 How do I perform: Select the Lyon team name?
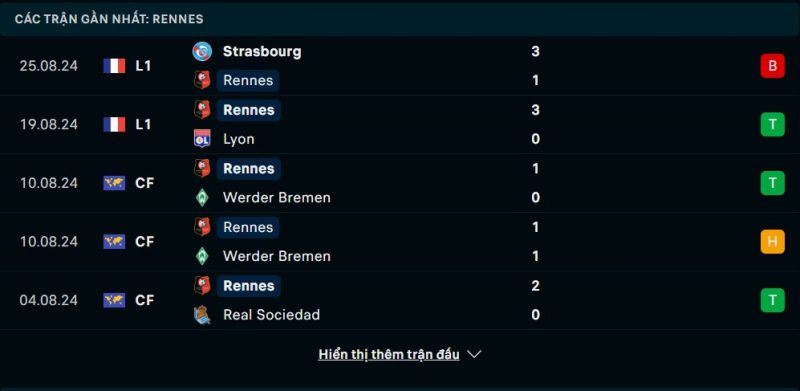[239, 139]
